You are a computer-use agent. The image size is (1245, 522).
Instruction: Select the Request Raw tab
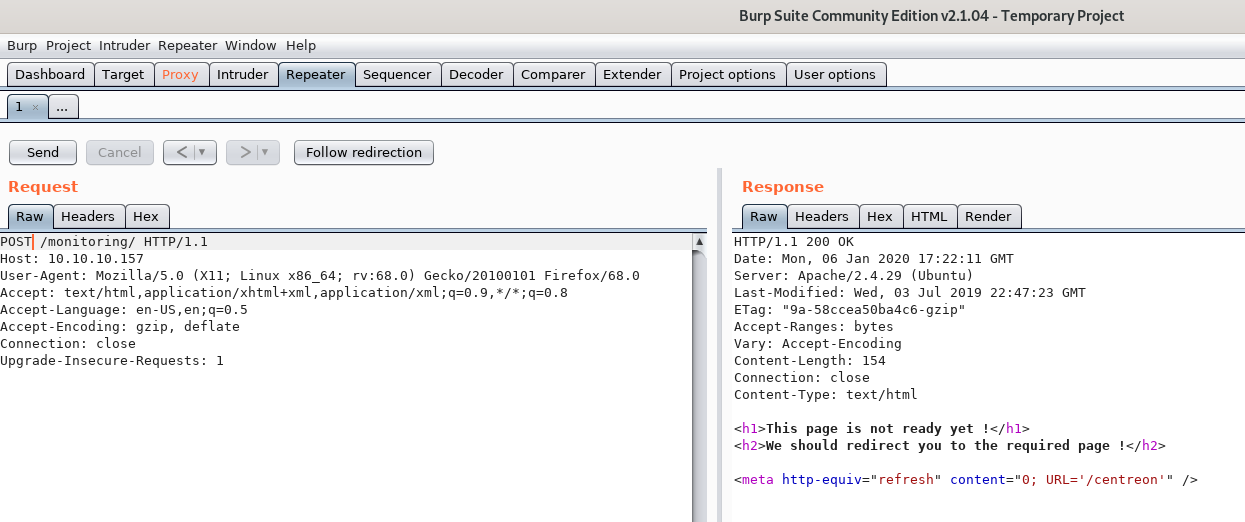coord(30,216)
